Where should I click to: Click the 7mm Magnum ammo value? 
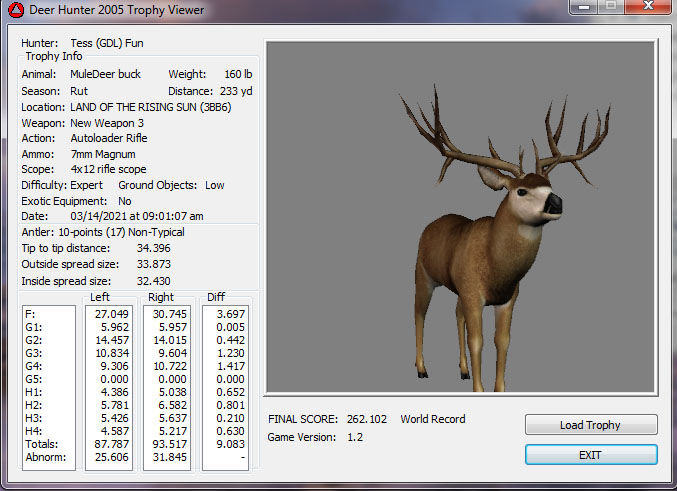[102, 154]
